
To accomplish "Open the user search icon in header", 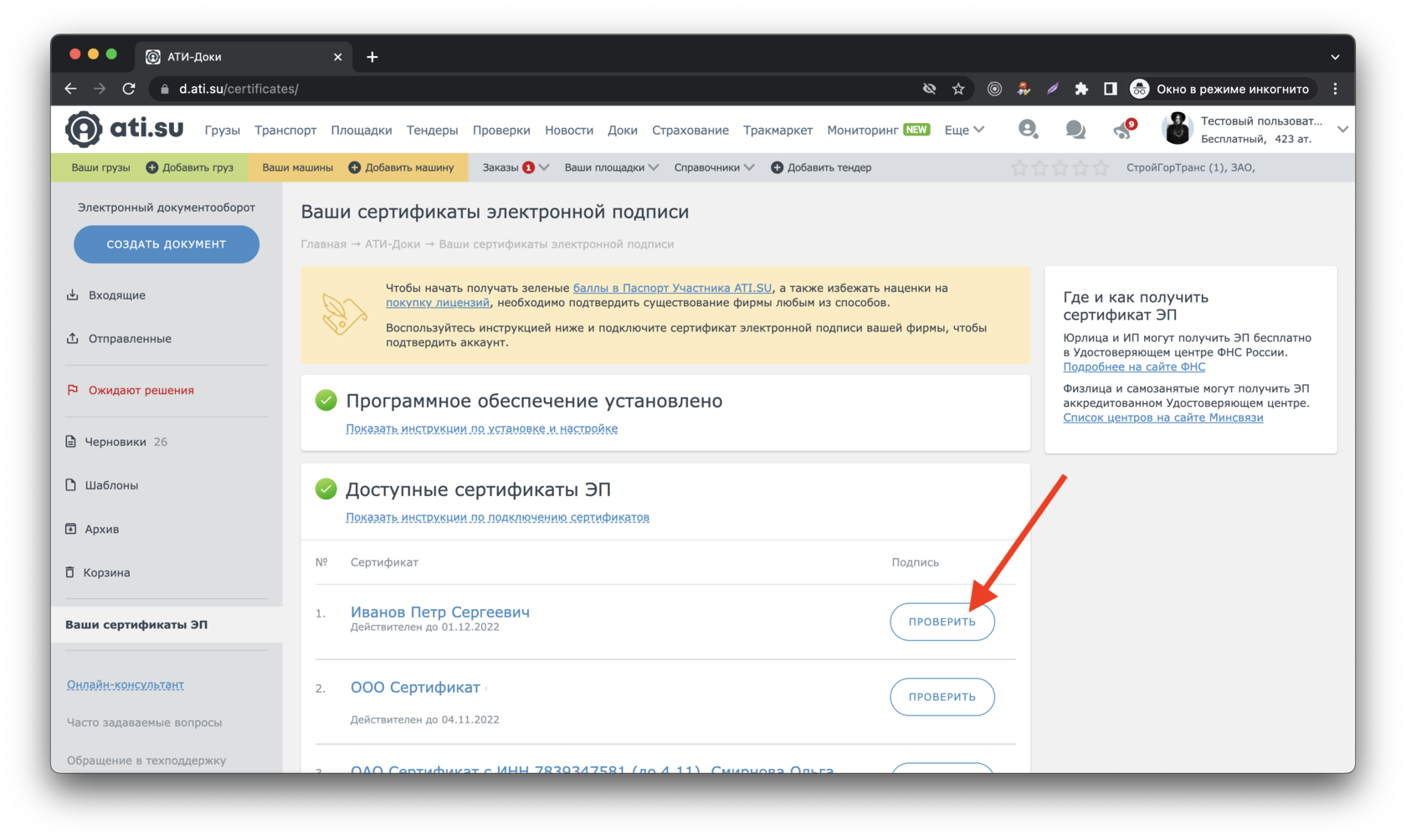I will [1029, 129].
